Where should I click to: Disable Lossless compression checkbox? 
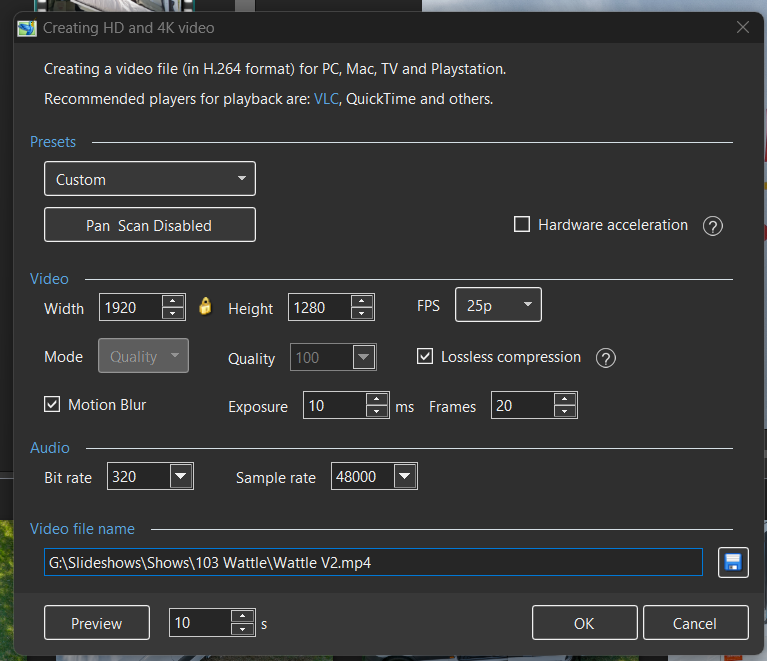(x=425, y=357)
